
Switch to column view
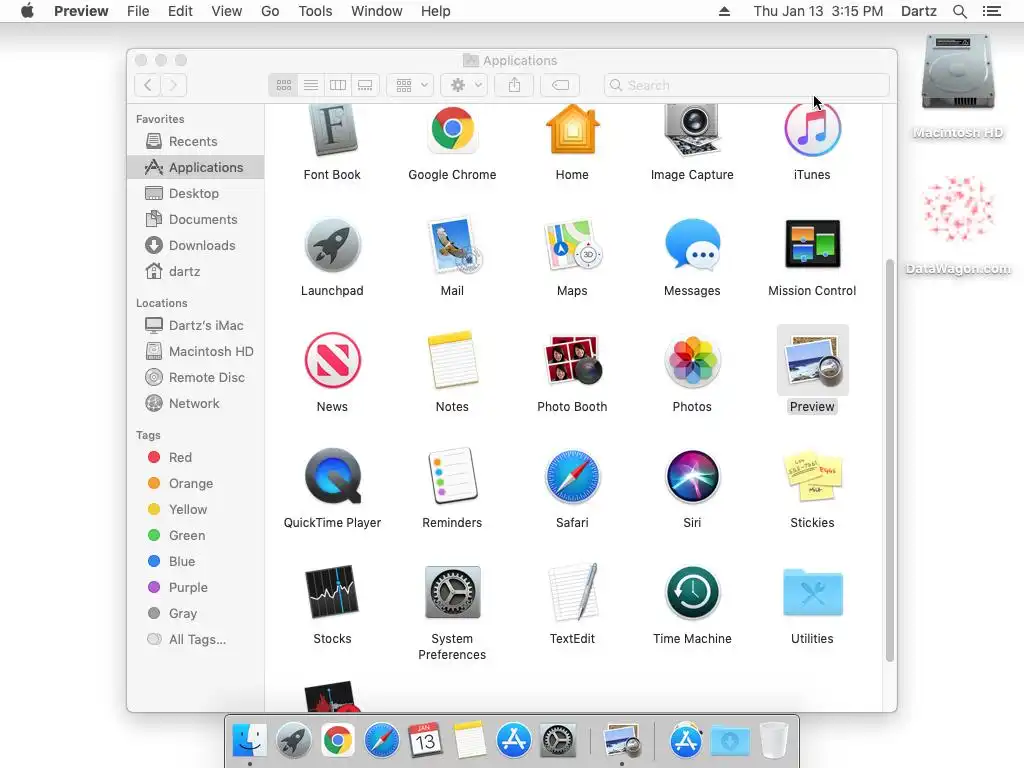point(338,85)
